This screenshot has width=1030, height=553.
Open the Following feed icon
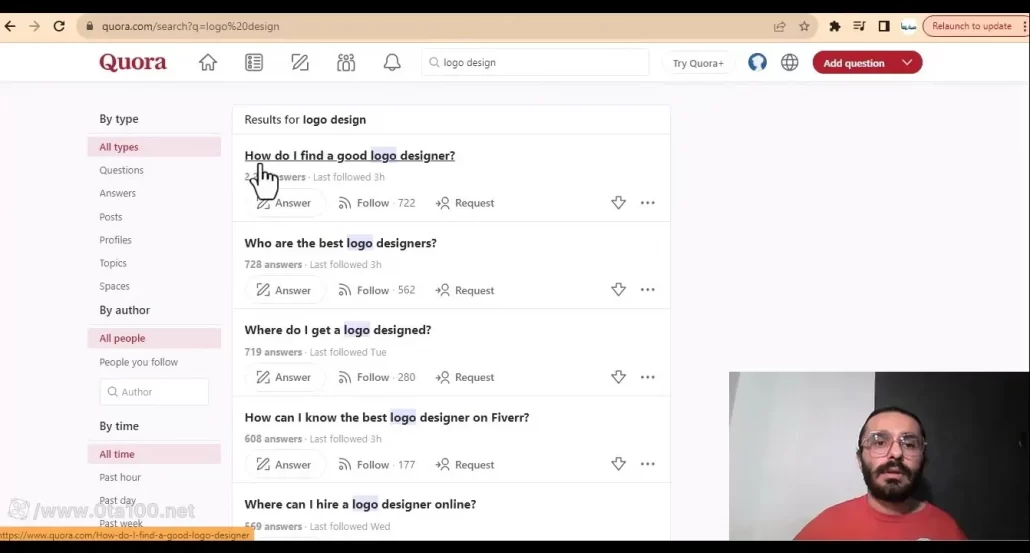[254, 63]
